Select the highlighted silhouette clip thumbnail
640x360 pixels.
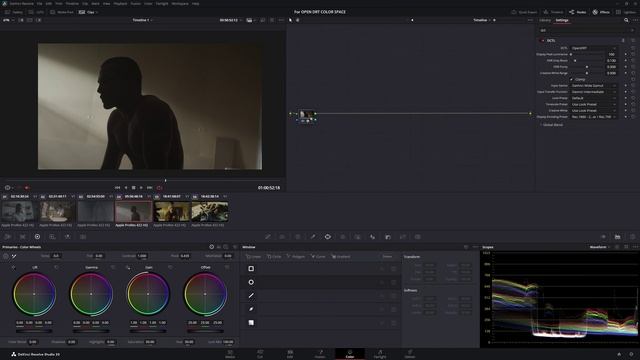click(133, 211)
